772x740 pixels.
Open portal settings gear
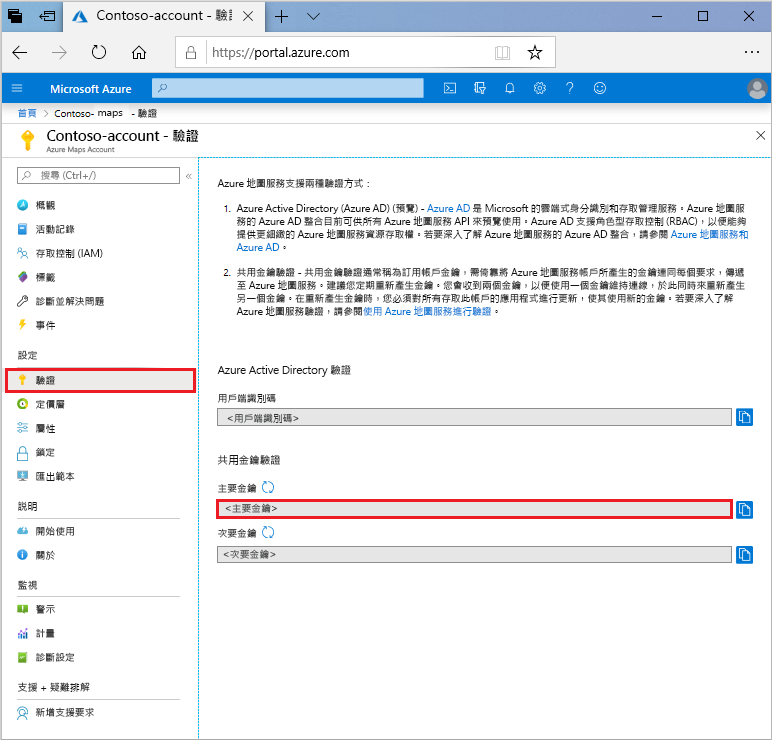[x=540, y=88]
